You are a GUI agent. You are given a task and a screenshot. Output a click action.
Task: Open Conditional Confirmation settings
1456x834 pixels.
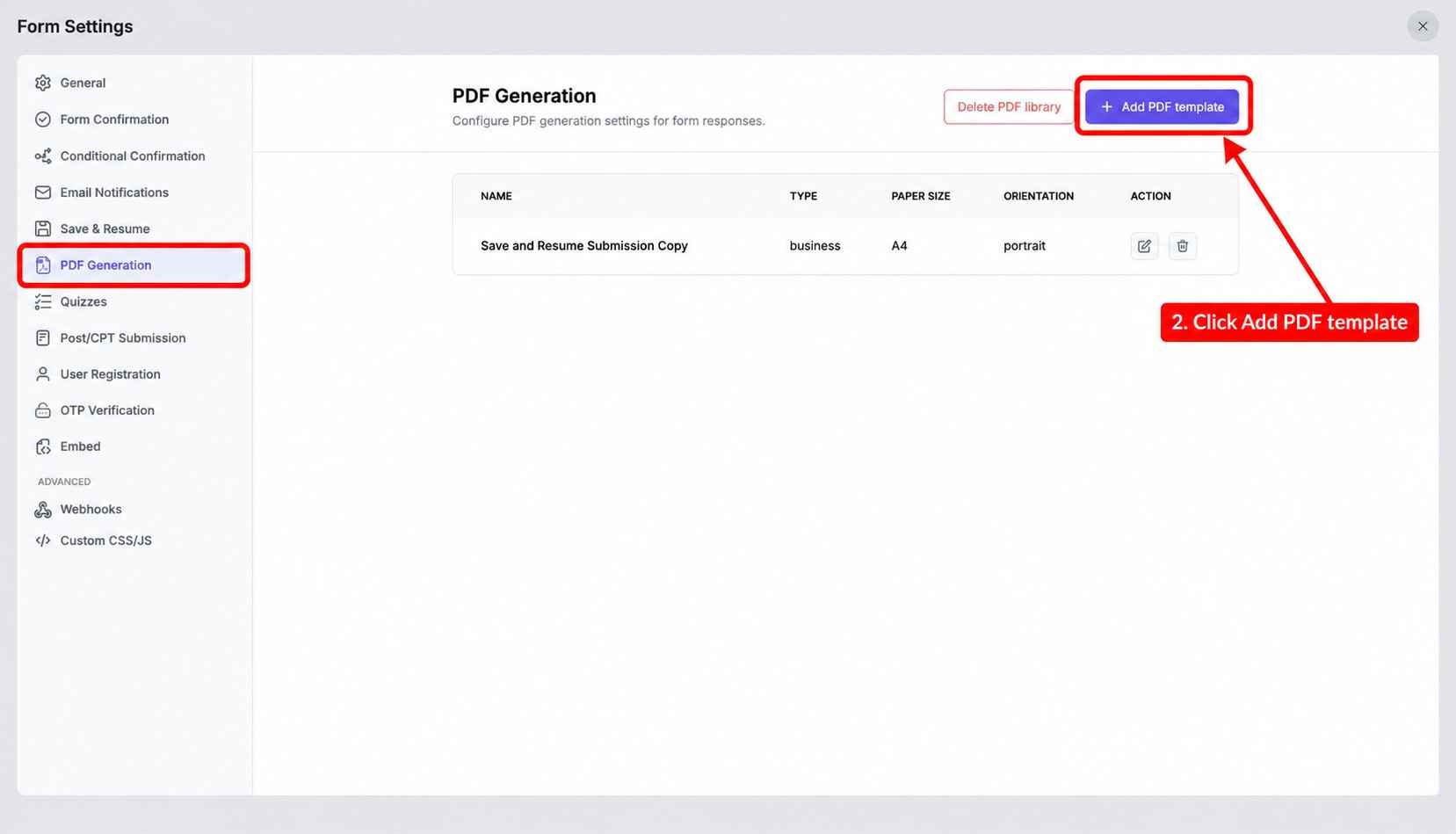(x=134, y=156)
